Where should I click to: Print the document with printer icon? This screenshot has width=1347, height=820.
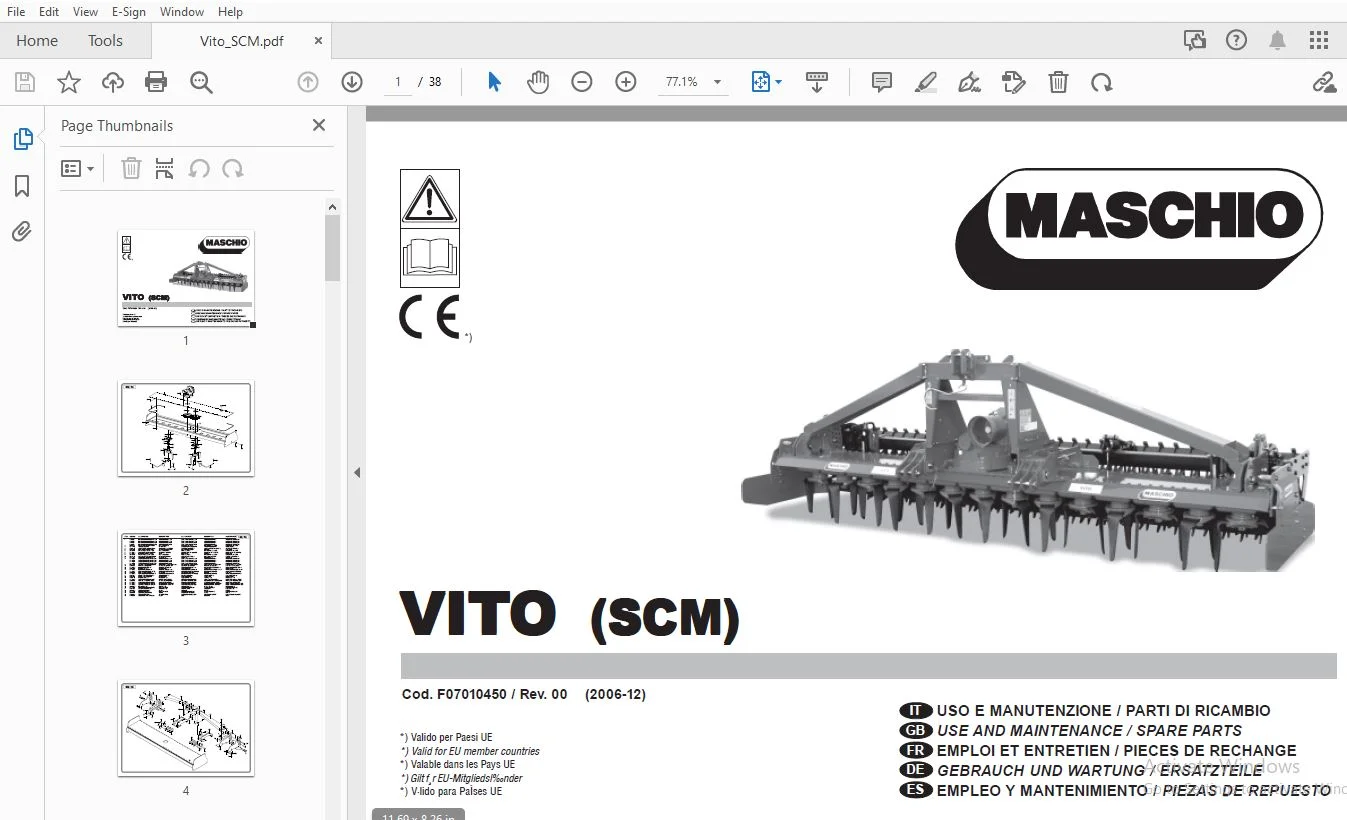coord(156,82)
